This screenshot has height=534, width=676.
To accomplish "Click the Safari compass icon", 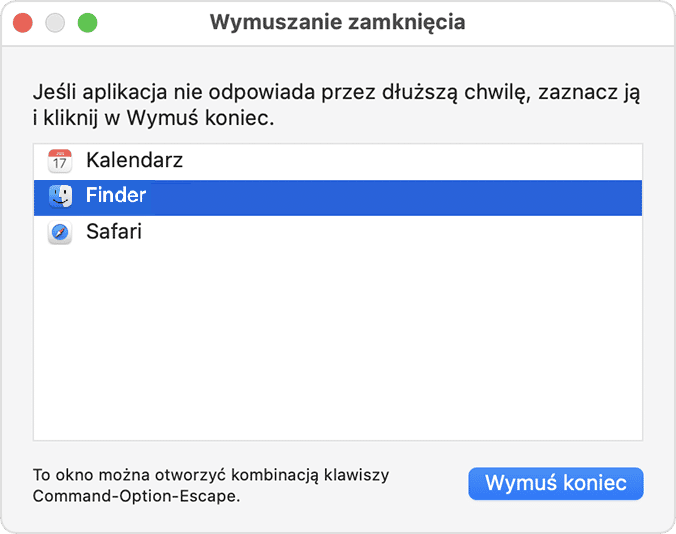I will click(x=60, y=233).
